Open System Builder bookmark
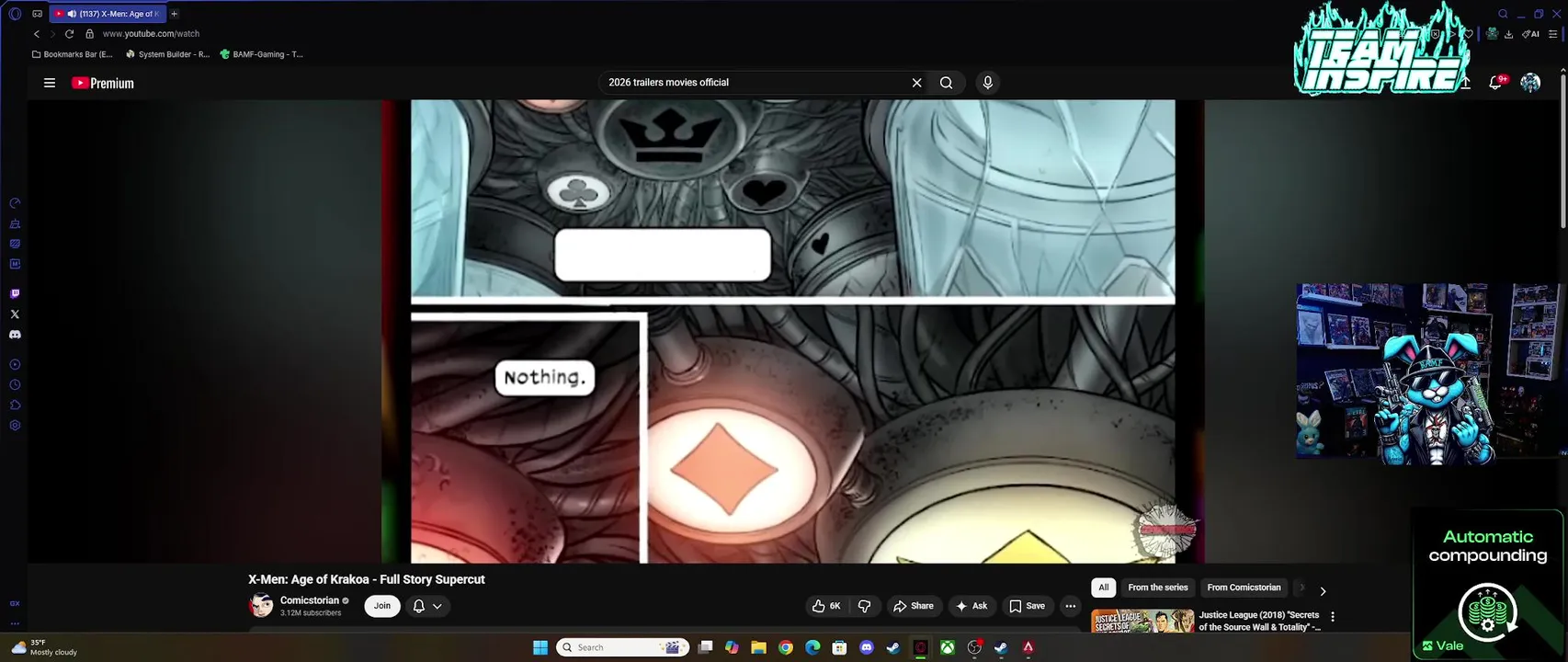This screenshot has height=662, width=1568. pyautogui.click(x=168, y=54)
